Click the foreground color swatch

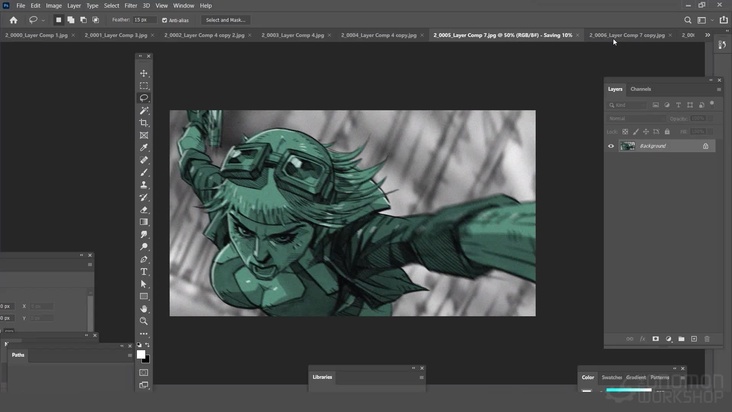141,355
